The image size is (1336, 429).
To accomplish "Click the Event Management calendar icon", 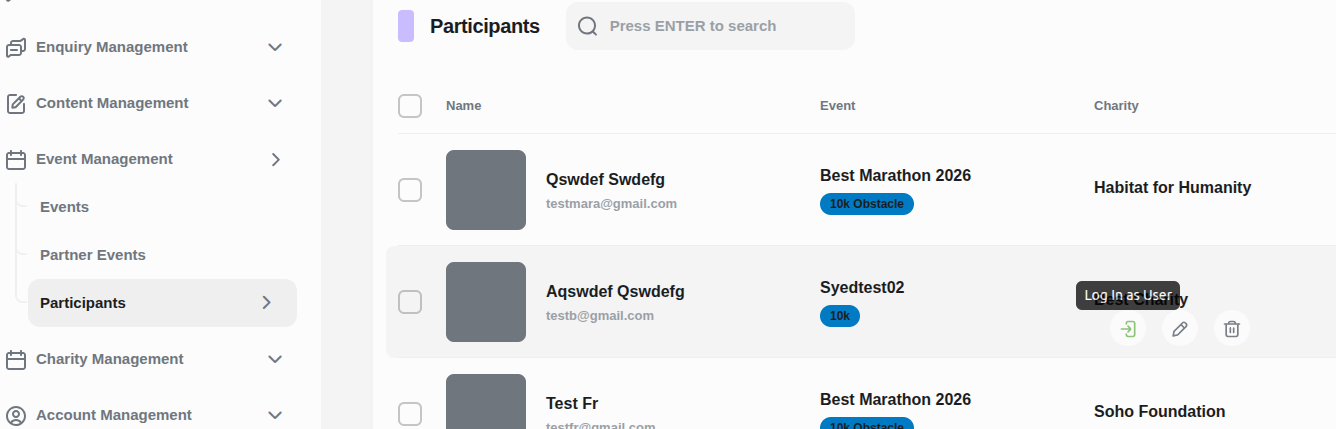I will (16, 159).
